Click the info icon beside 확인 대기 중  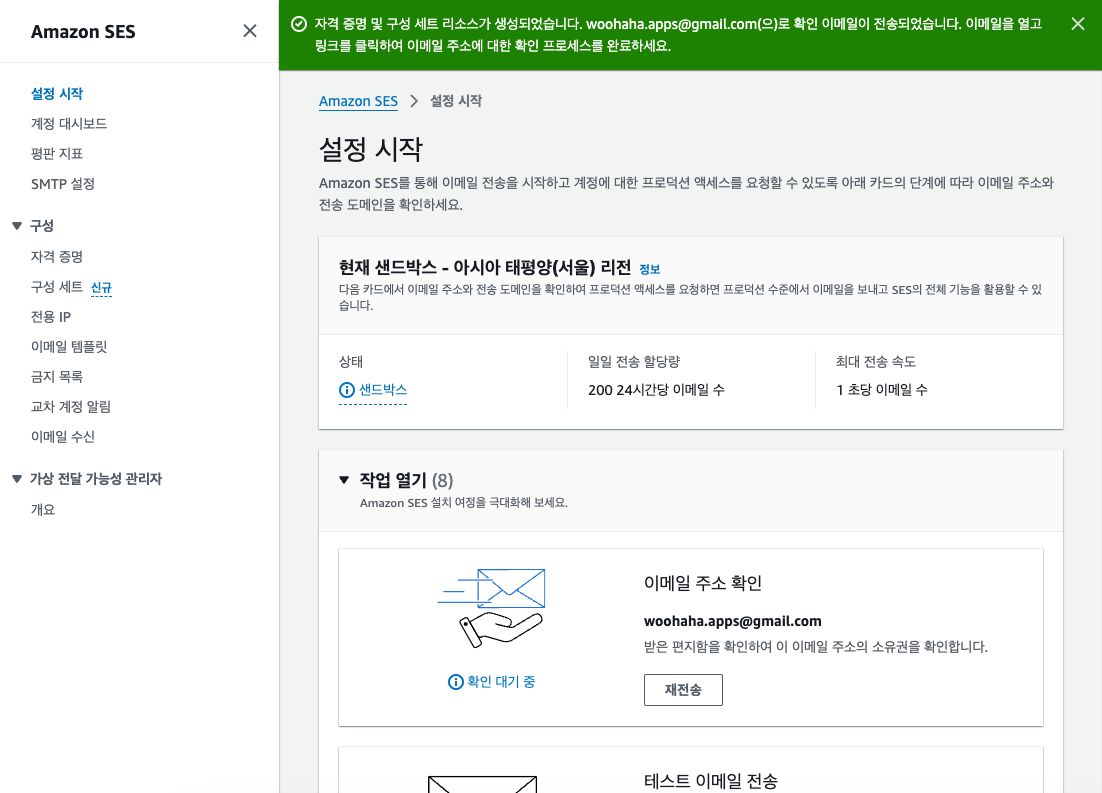455,682
